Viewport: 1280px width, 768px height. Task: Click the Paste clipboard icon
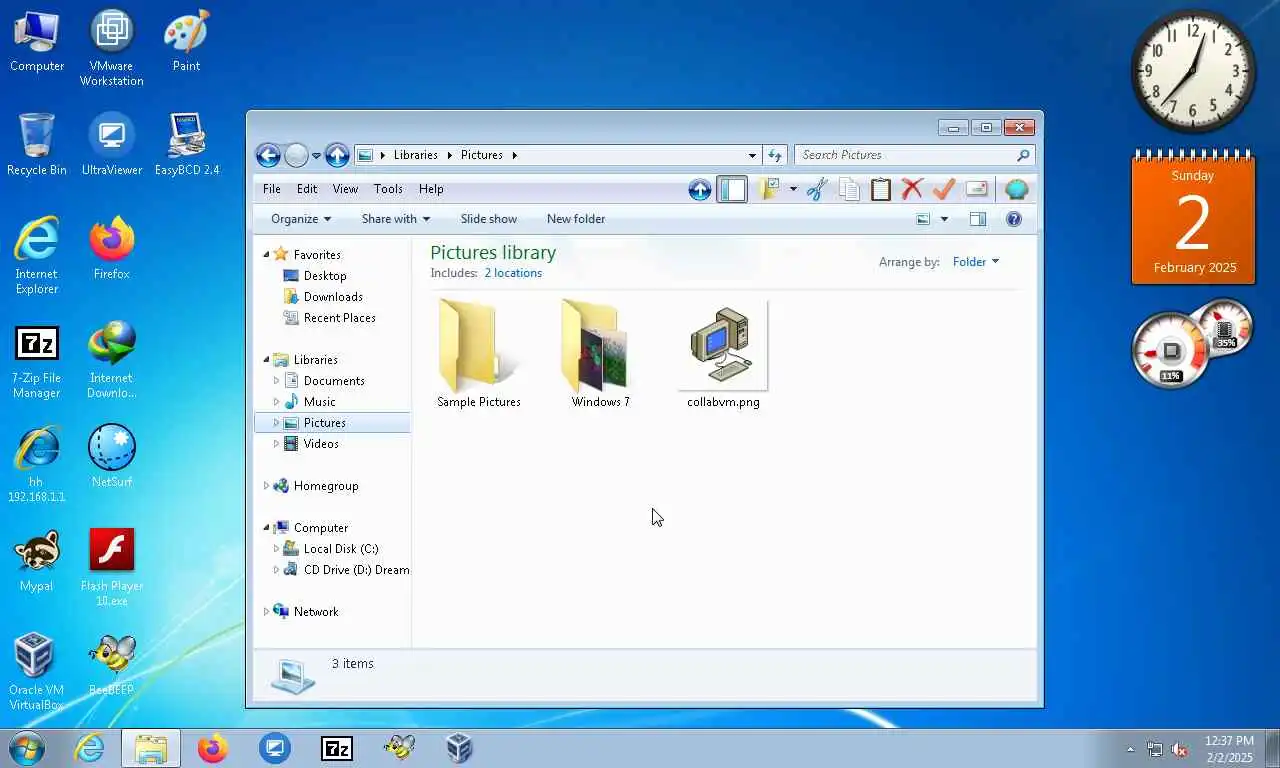pyautogui.click(x=880, y=189)
